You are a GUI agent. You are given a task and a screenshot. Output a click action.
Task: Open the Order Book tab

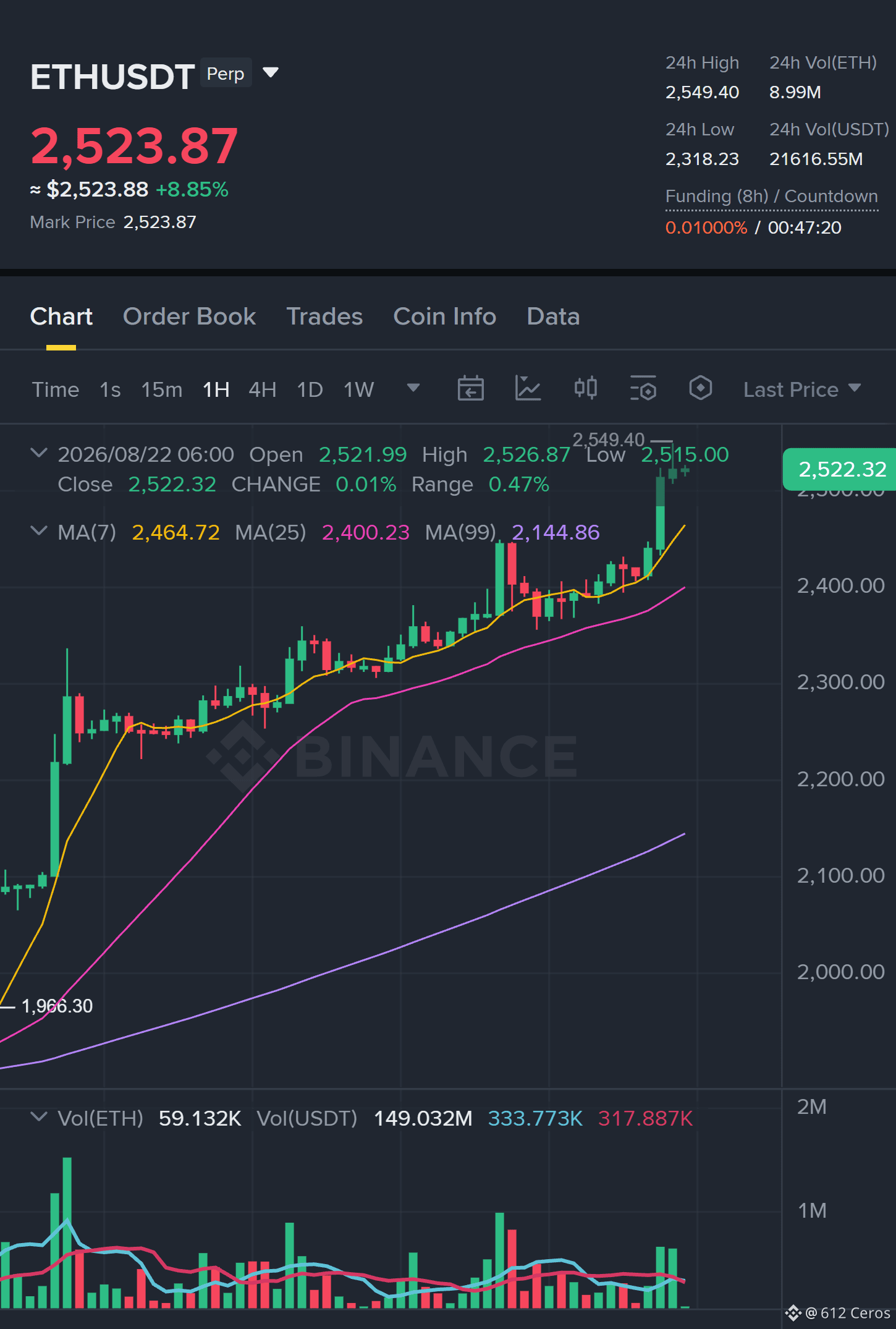point(189,316)
